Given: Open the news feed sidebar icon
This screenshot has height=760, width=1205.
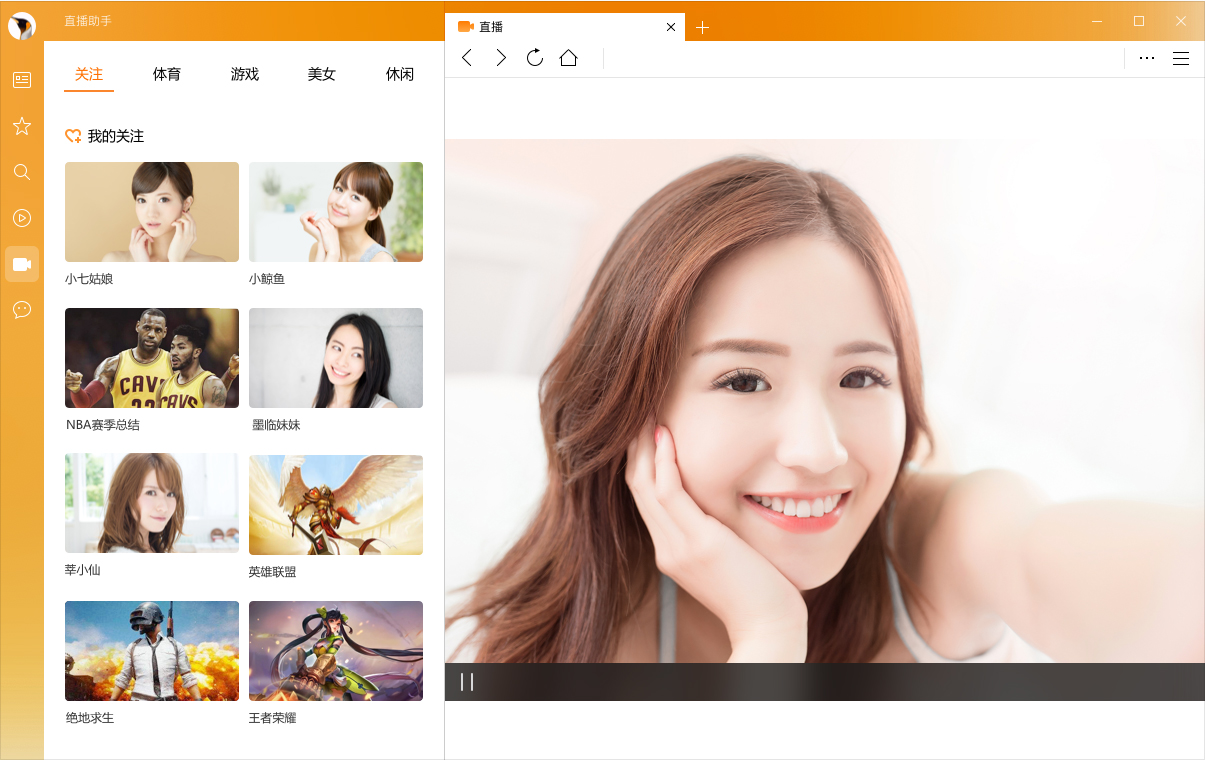Looking at the screenshot, I should coord(22,80).
